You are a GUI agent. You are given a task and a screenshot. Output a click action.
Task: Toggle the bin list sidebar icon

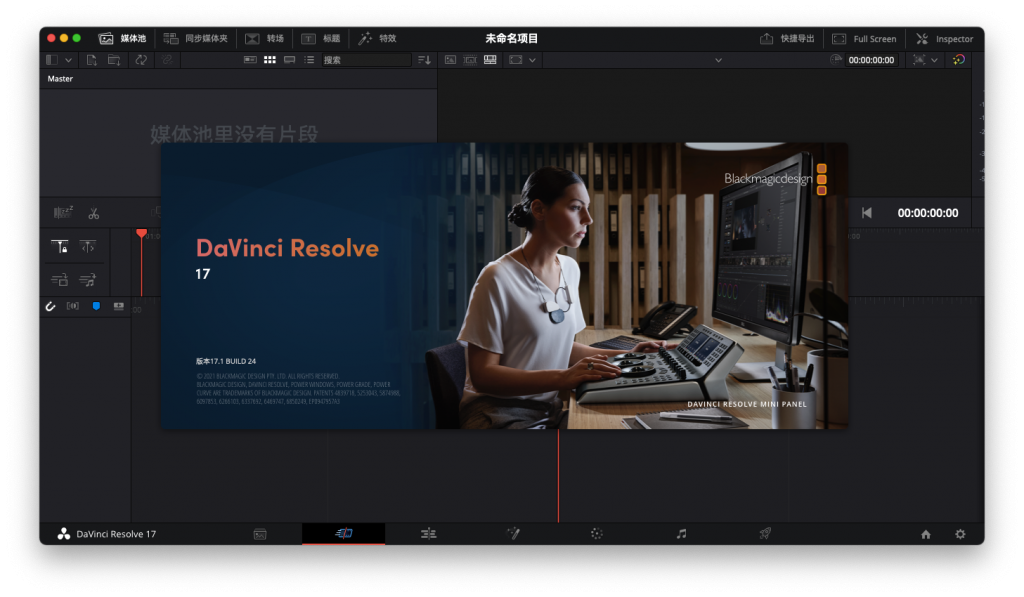(x=52, y=60)
